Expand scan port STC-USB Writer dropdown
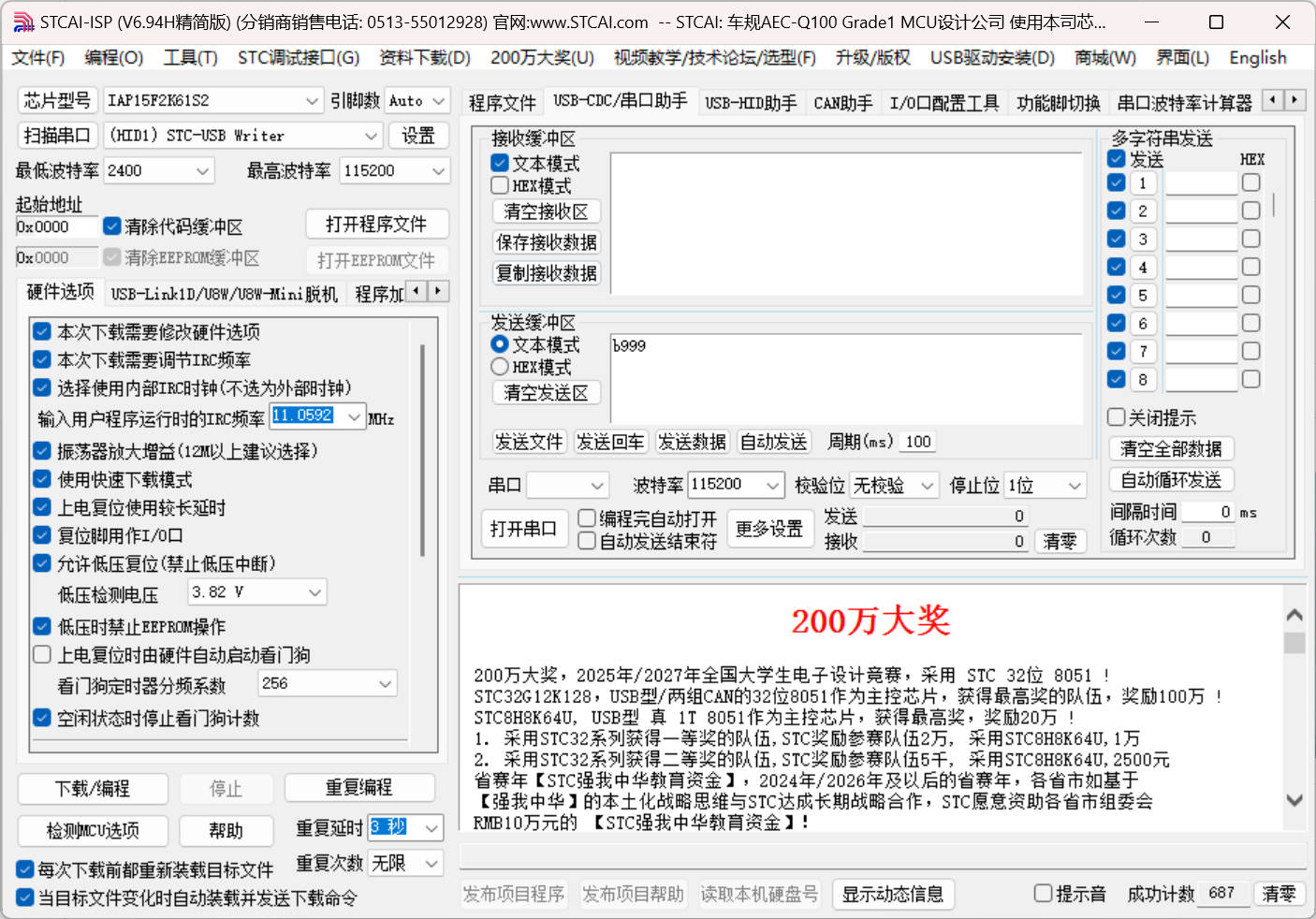The width and height of the screenshot is (1316, 919). (x=371, y=136)
